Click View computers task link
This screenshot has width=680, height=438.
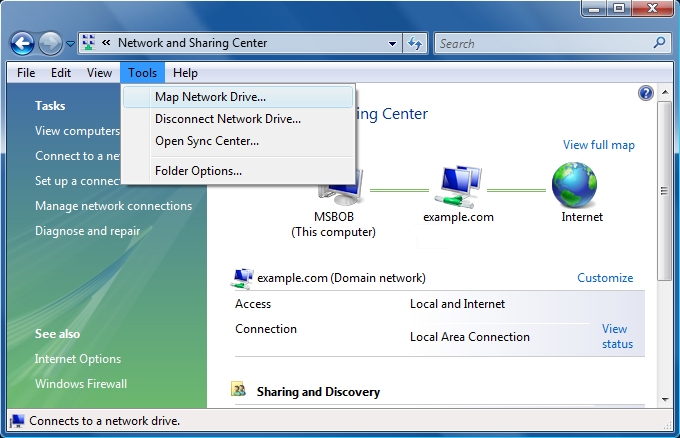coord(77,131)
